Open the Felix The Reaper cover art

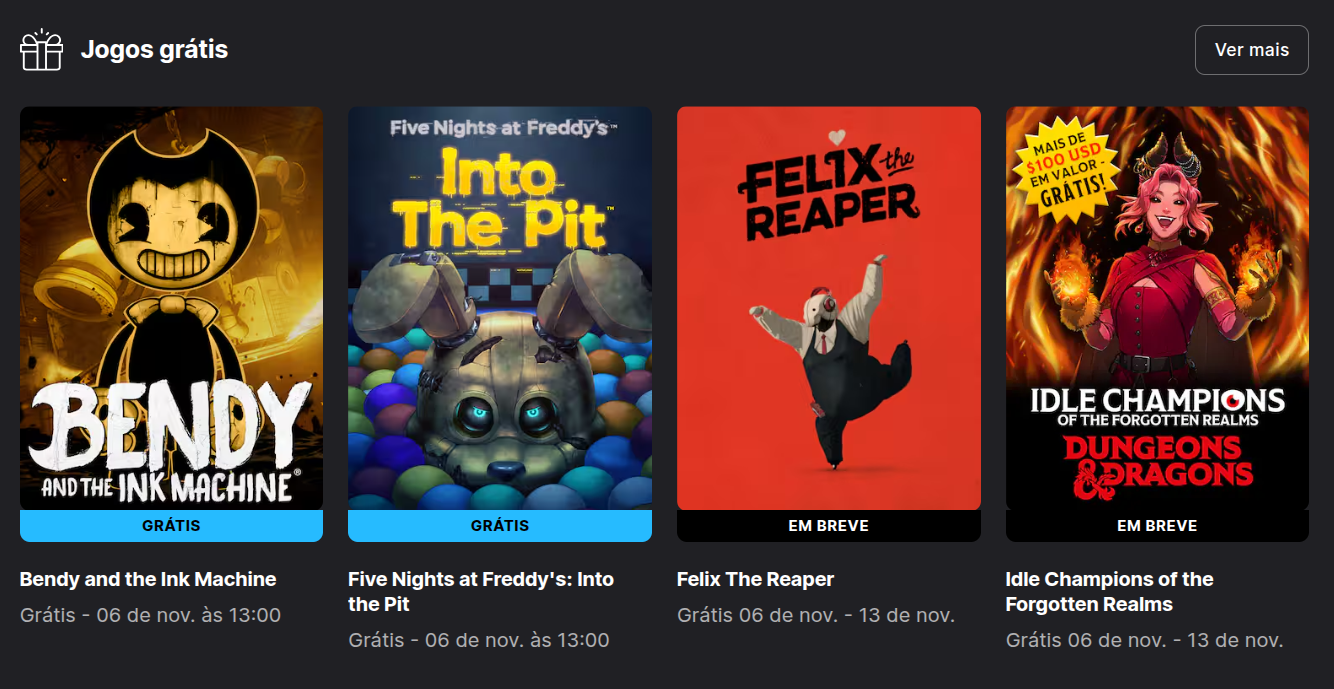(x=829, y=308)
